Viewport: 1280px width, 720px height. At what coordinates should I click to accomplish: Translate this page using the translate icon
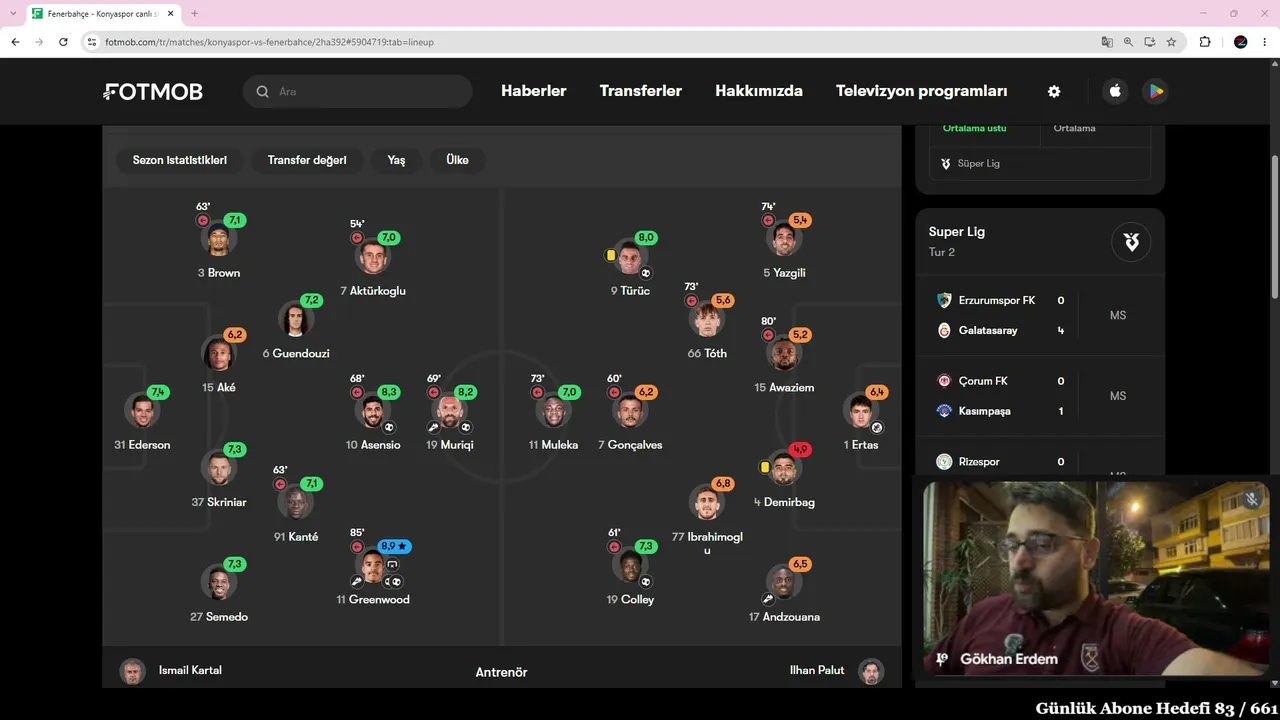(x=1107, y=42)
